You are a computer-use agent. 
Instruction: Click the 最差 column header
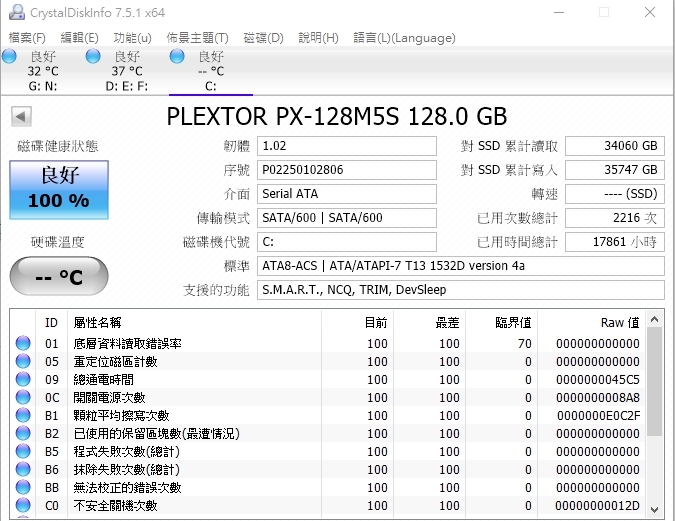pyautogui.click(x=429, y=323)
